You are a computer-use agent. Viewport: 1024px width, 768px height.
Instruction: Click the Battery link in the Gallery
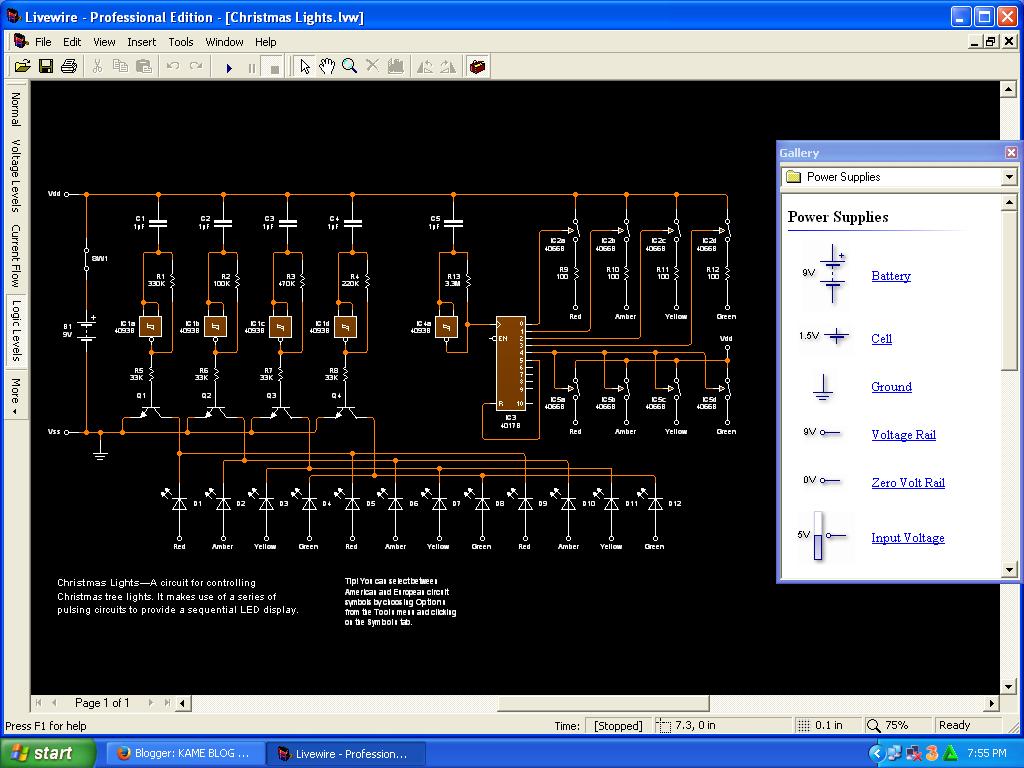(x=890, y=276)
